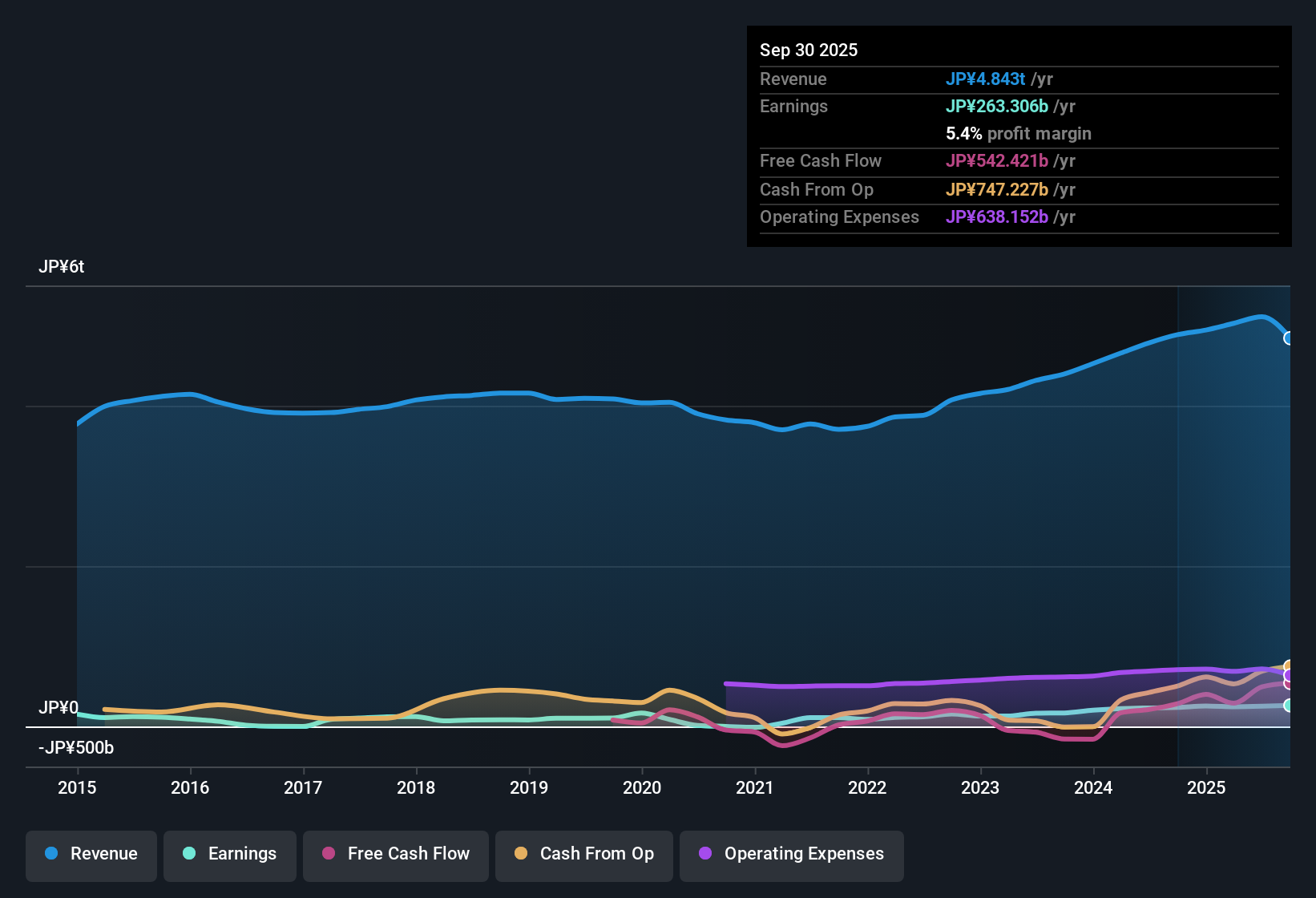Image resolution: width=1316 pixels, height=898 pixels.
Task: Click the orange Cash From Op legend dot
Action: [x=520, y=854]
